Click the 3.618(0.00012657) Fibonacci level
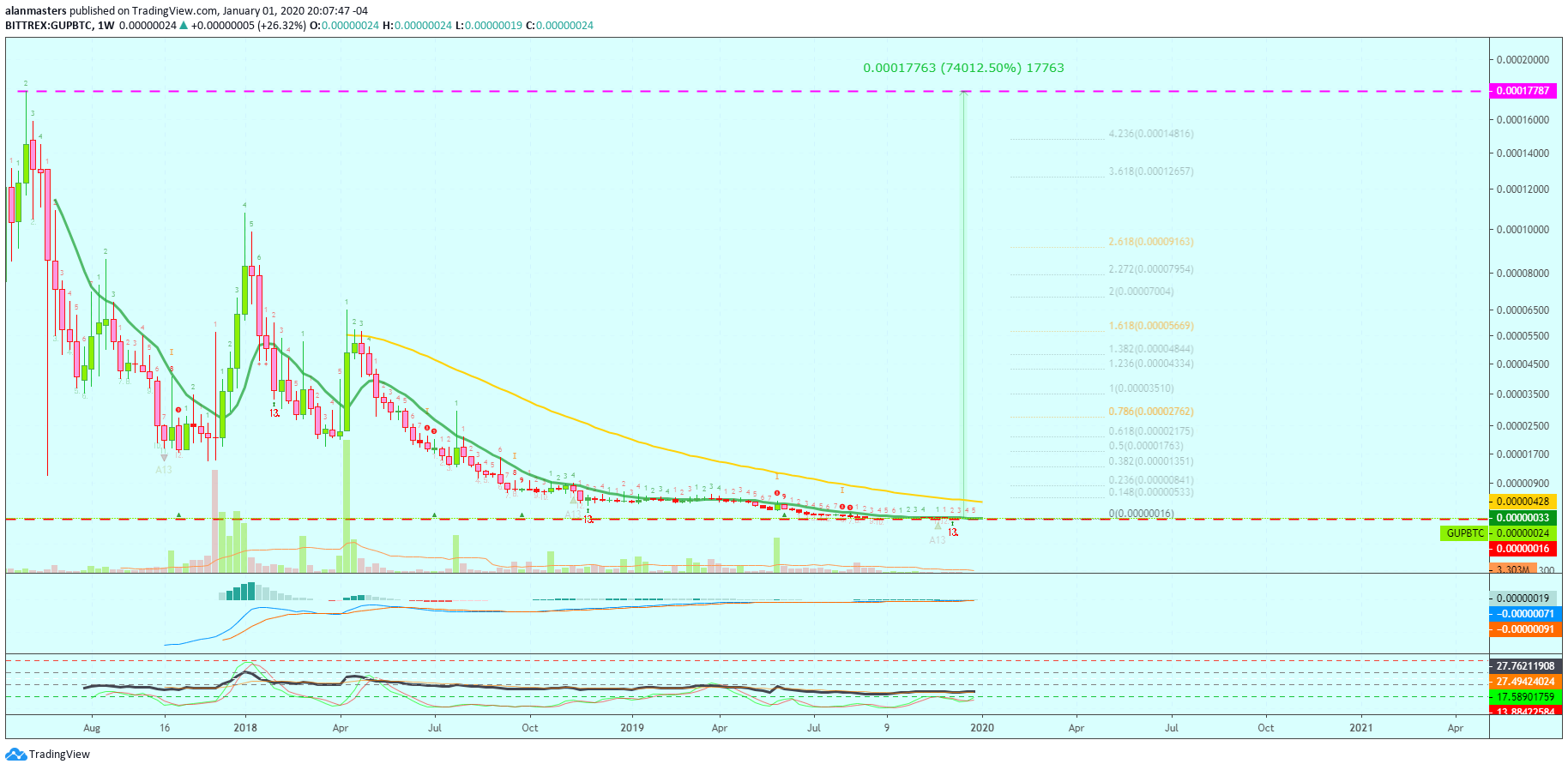The height and width of the screenshot is (770, 1568). pos(1150,171)
